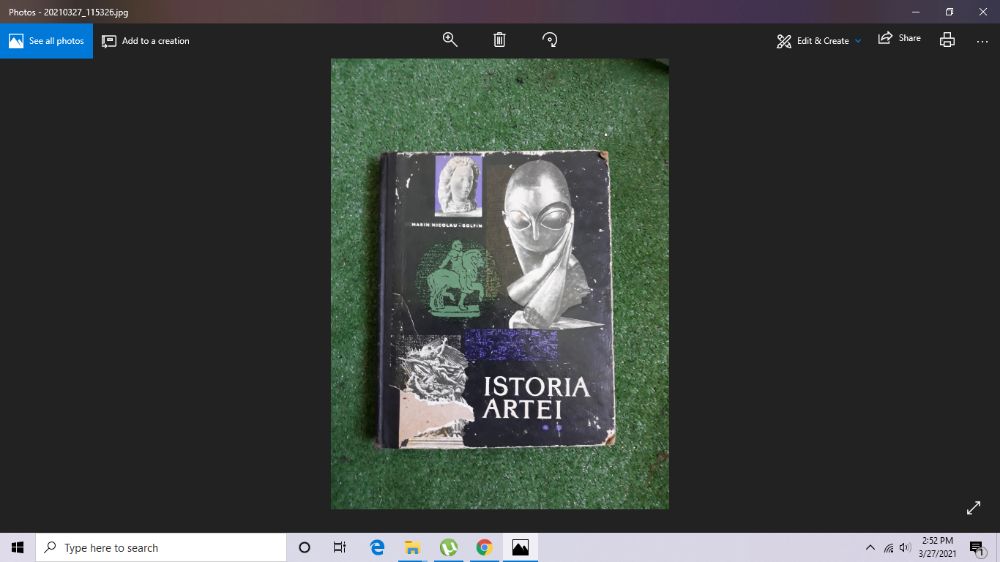
Task: Open the volume speaker tray icon
Action: 904,547
